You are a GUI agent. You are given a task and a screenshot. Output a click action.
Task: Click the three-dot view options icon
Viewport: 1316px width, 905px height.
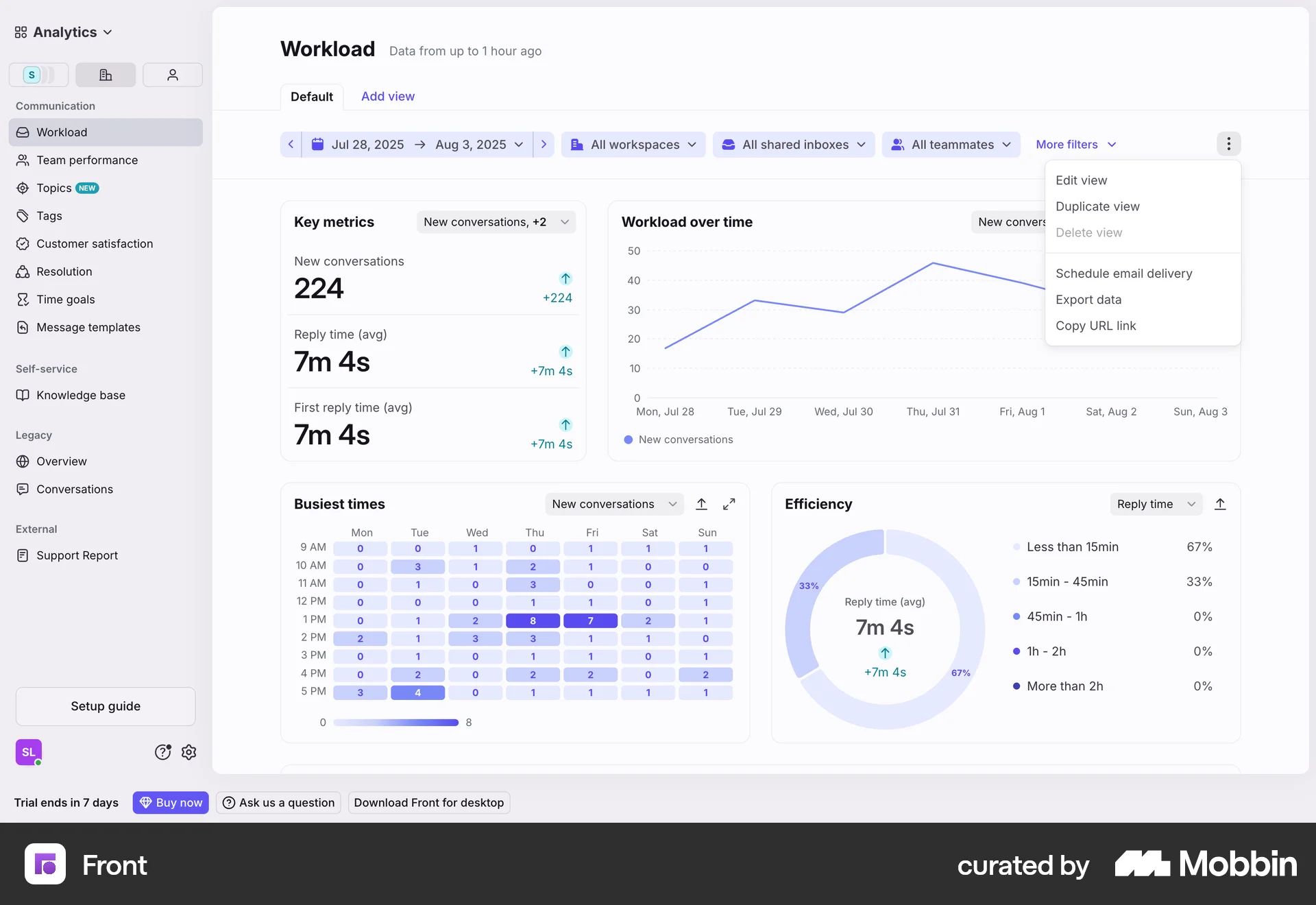tap(1228, 144)
